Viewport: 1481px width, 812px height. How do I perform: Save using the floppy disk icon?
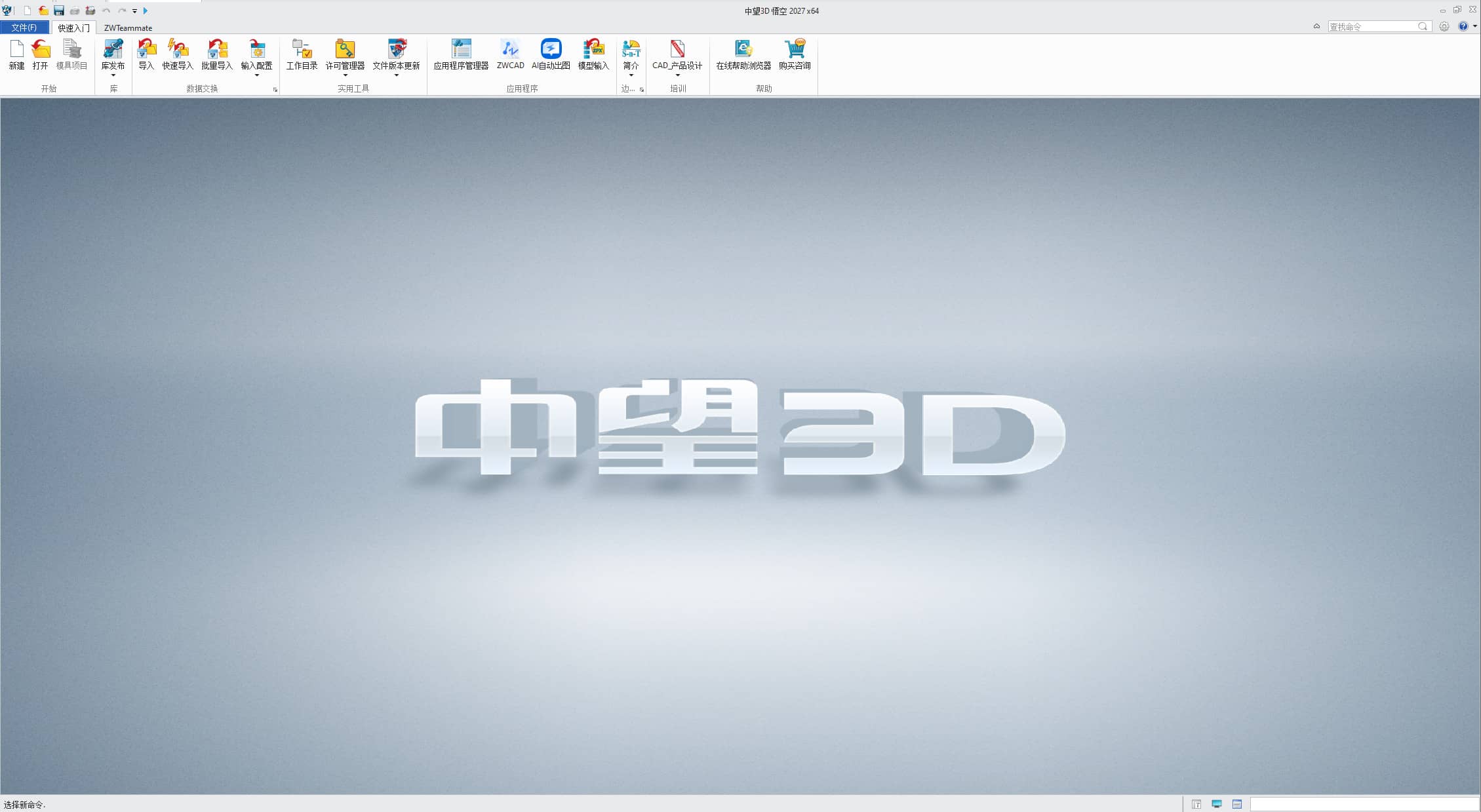tap(59, 10)
